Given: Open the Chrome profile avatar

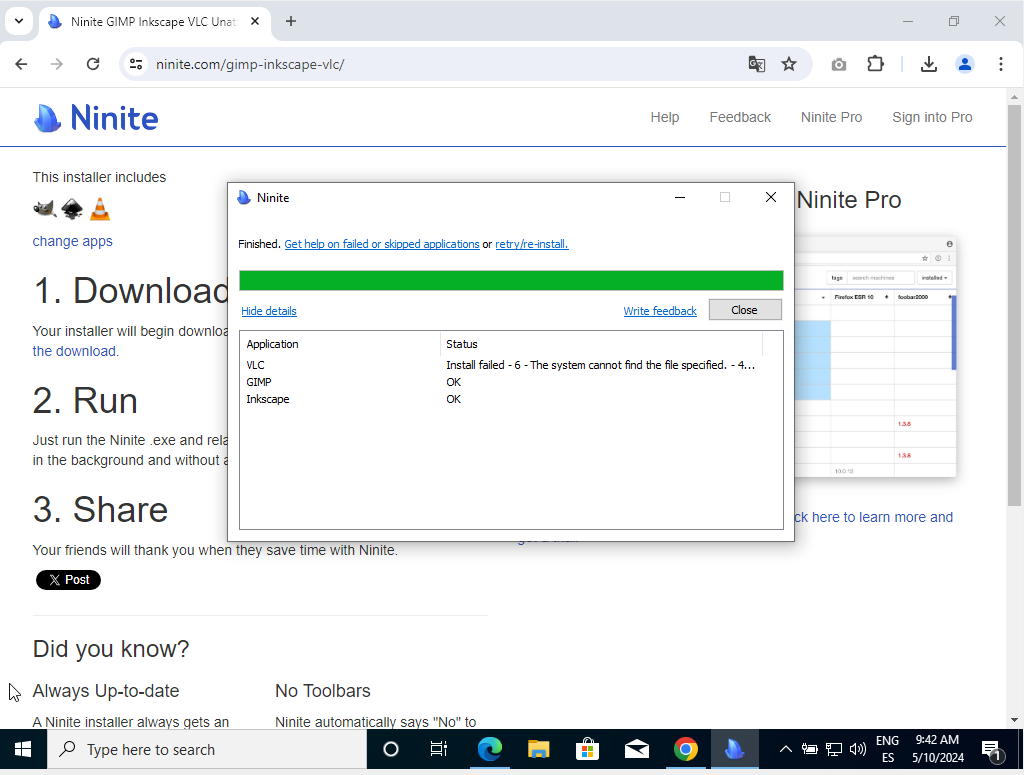Looking at the screenshot, I should pyautogui.click(x=965, y=64).
